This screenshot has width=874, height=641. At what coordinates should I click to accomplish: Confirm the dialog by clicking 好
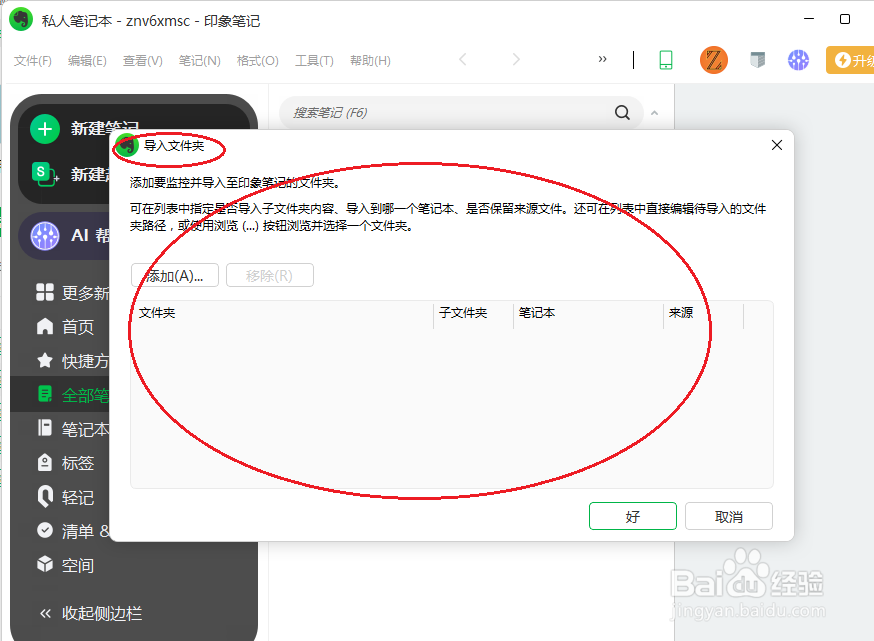pos(632,516)
